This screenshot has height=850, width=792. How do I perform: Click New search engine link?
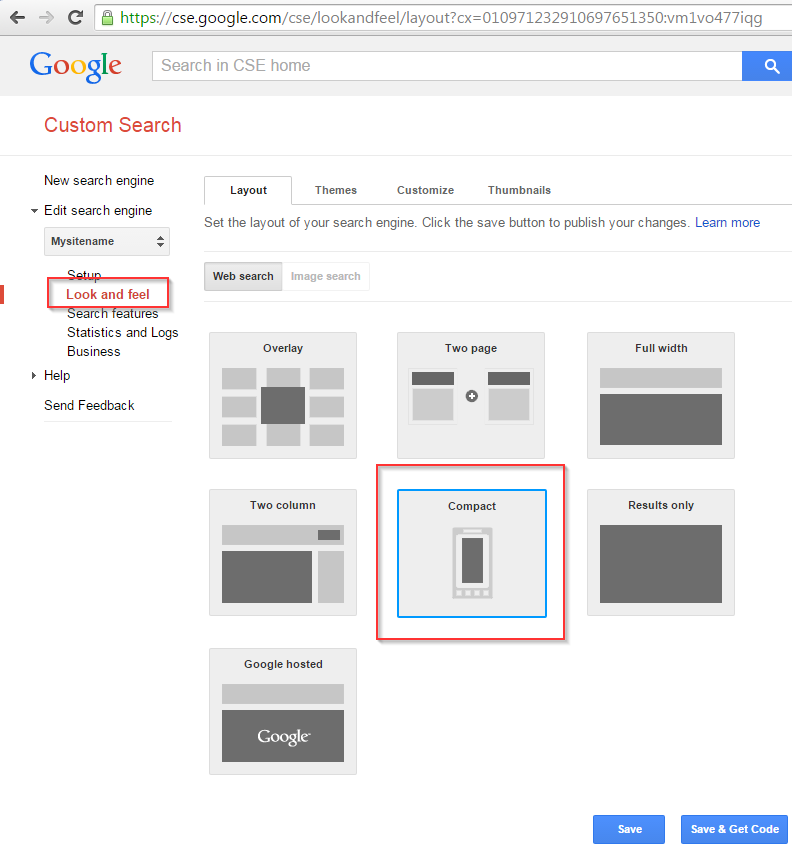tap(99, 181)
